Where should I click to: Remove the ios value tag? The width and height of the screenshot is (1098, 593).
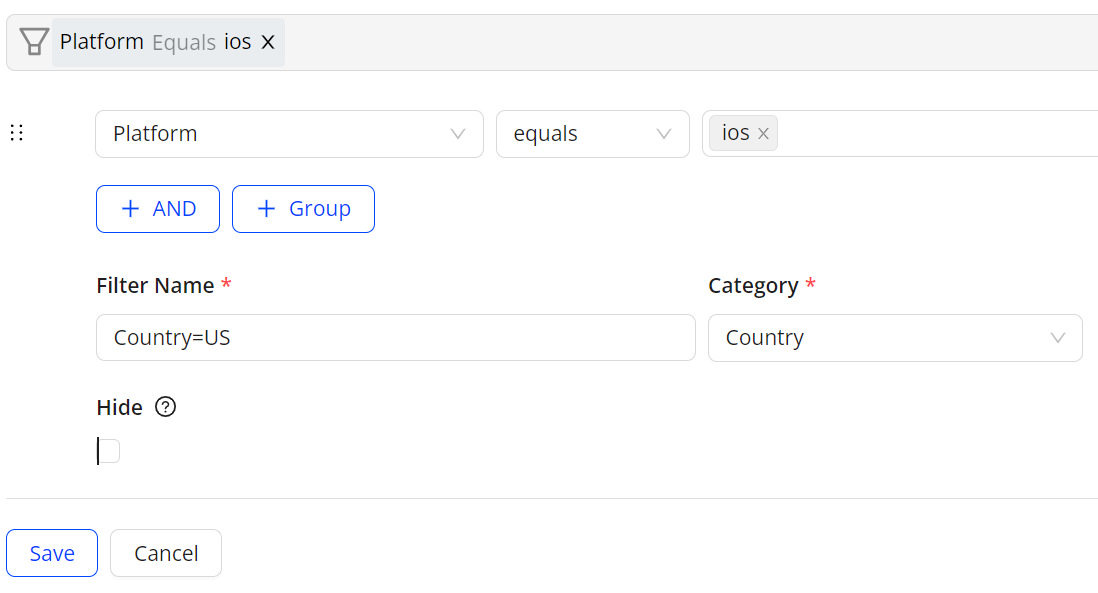point(763,134)
